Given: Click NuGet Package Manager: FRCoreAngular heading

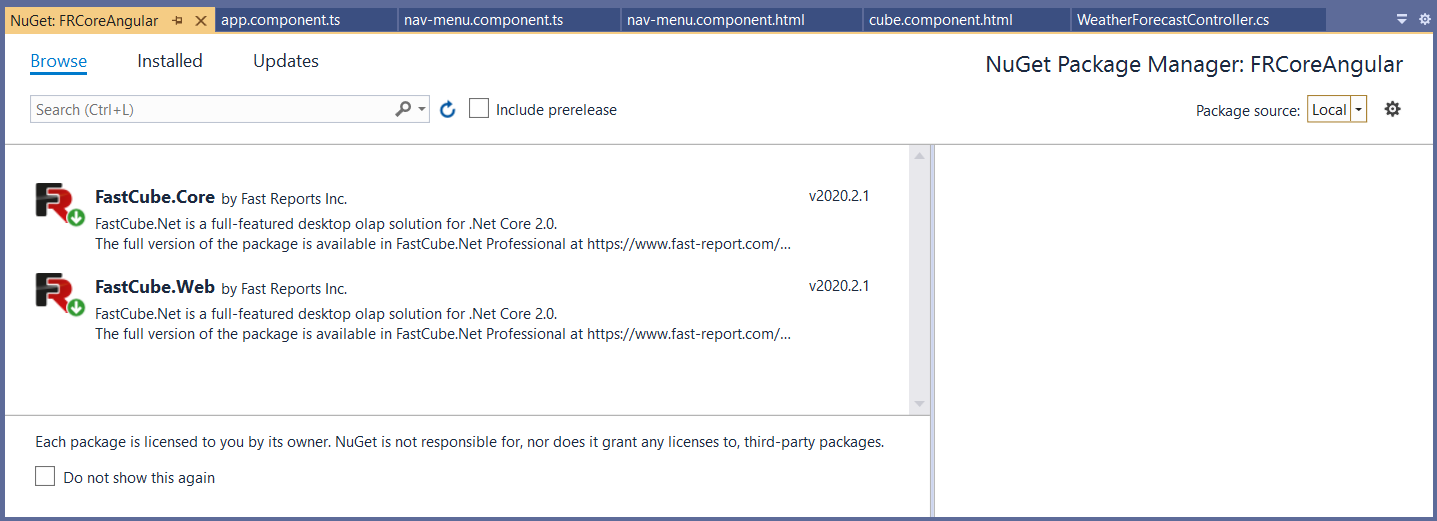Looking at the screenshot, I should pos(1194,65).
